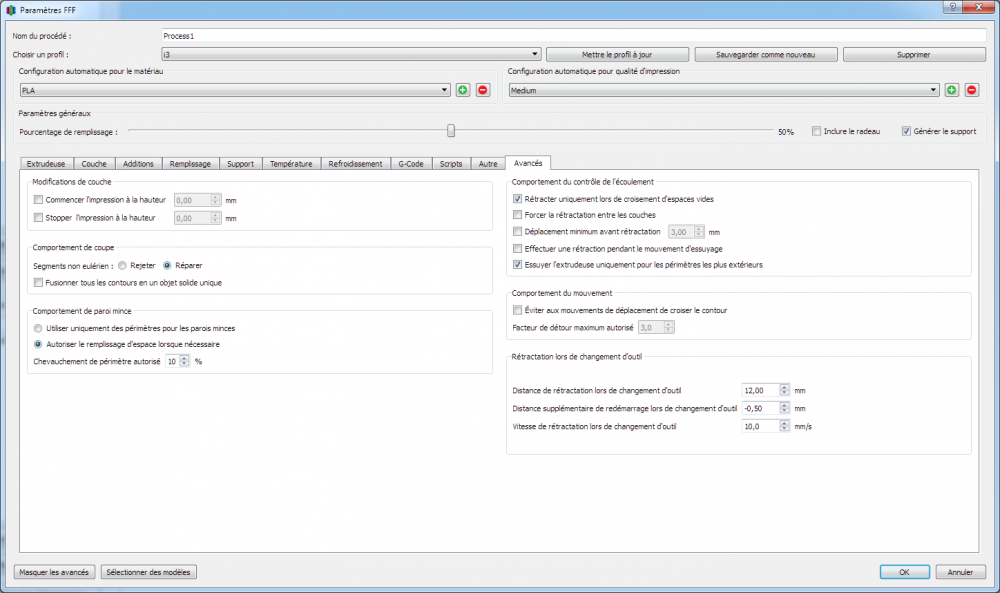Screen dimensions: 1000x593
Task: Click 'Sélectionner des modèles' button
Action: click(149, 572)
